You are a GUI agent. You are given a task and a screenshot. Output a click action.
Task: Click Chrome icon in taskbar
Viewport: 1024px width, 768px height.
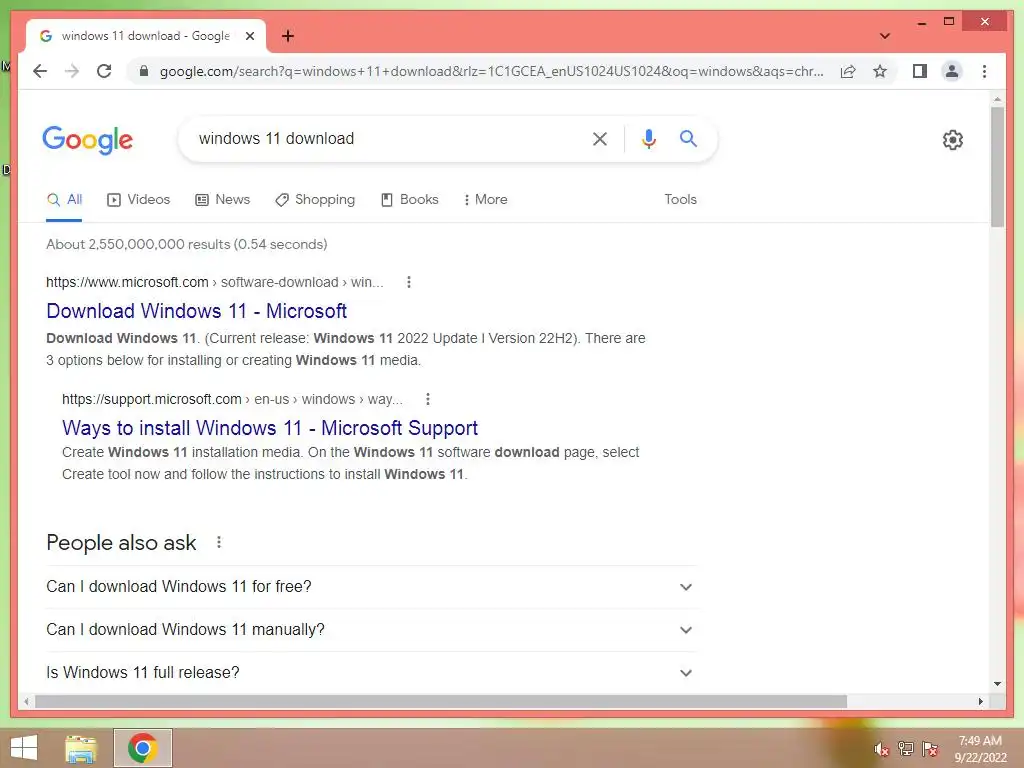(143, 748)
